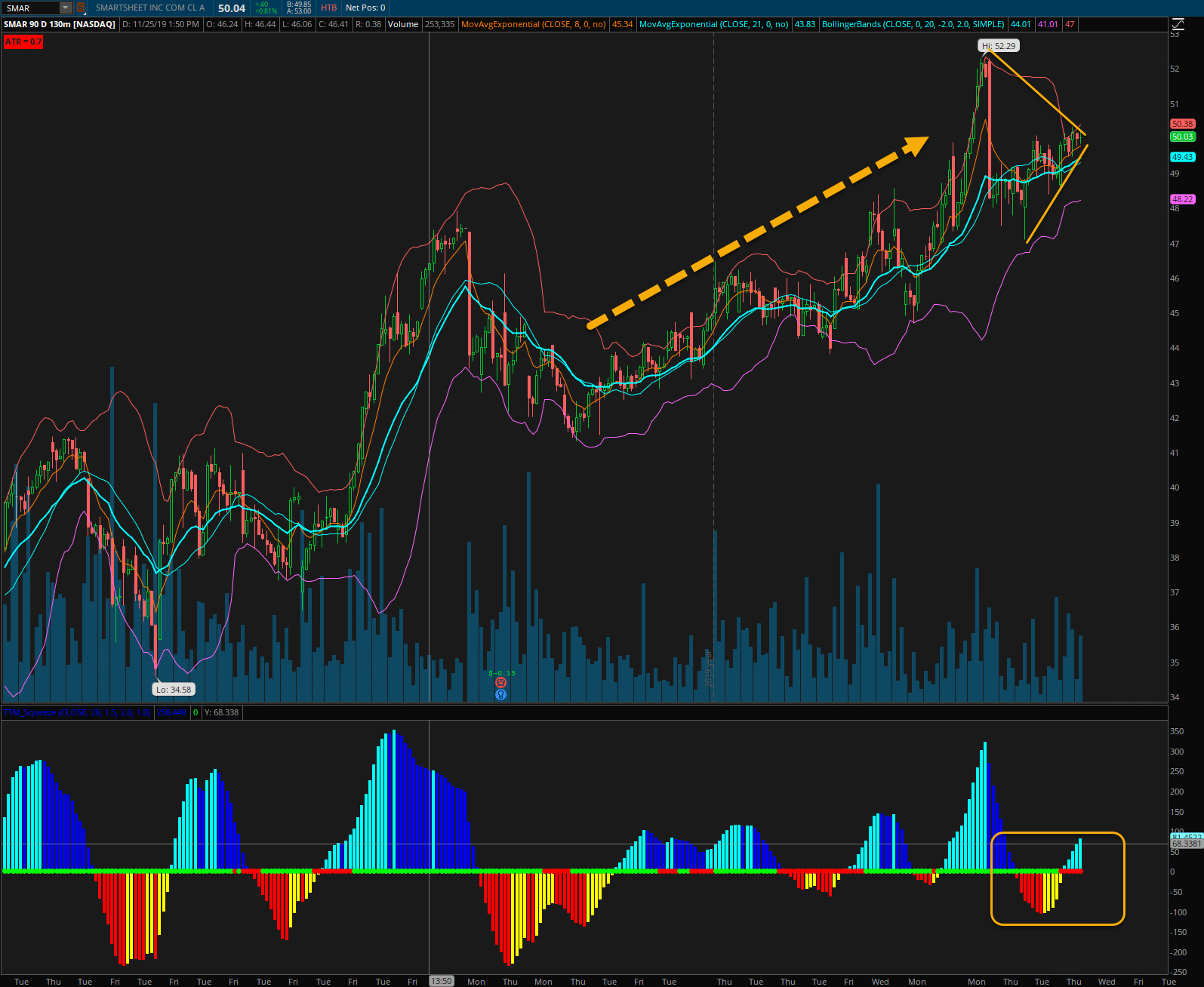Click the Lo: 34.58 price bubble
The width and height of the screenshot is (1204, 987).
(x=174, y=689)
